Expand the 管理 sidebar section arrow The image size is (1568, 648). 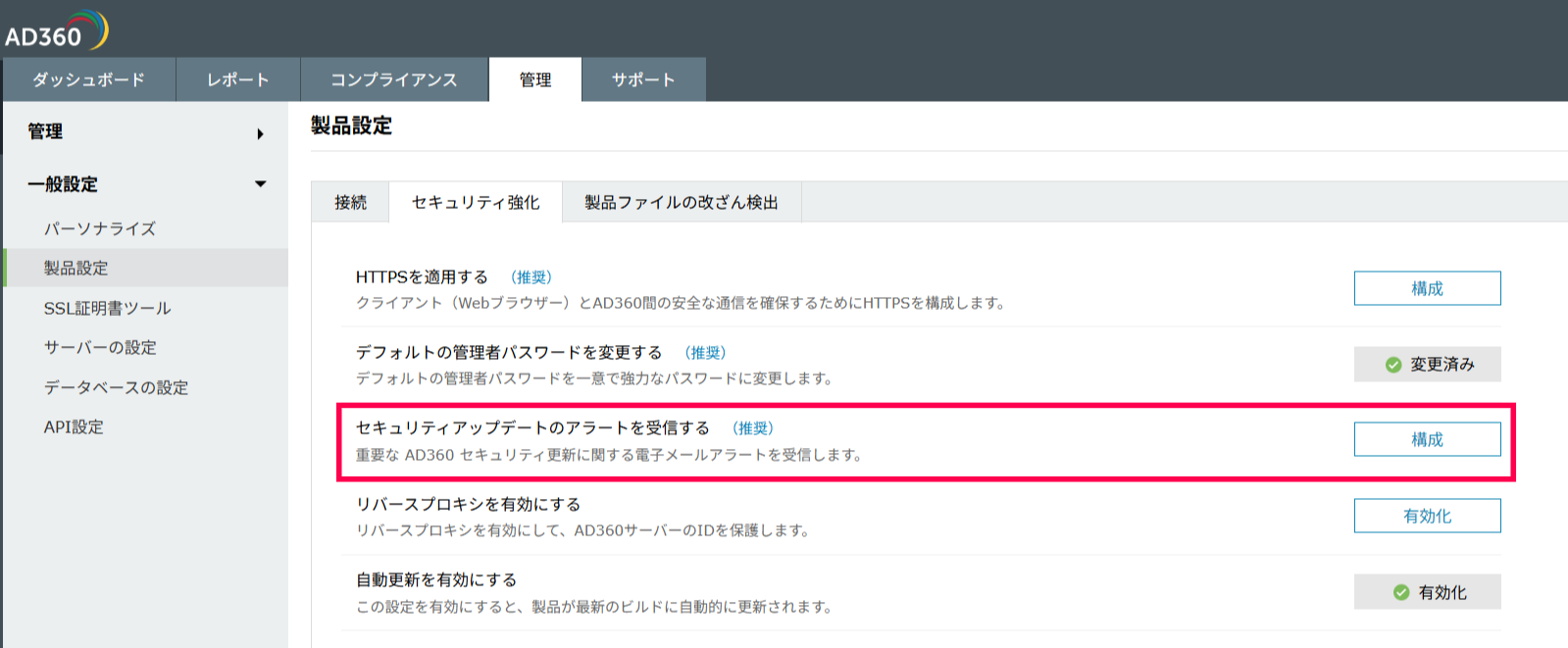coord(260,133)
